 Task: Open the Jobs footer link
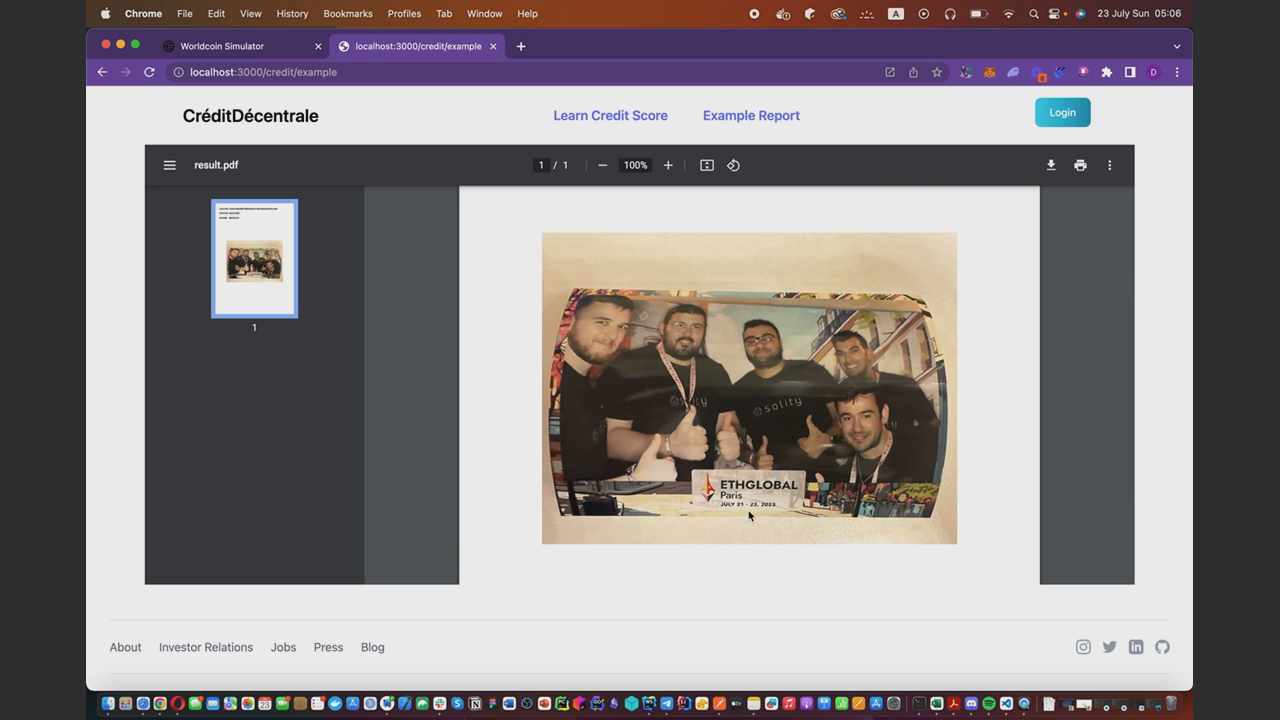(x=283, y=647)
